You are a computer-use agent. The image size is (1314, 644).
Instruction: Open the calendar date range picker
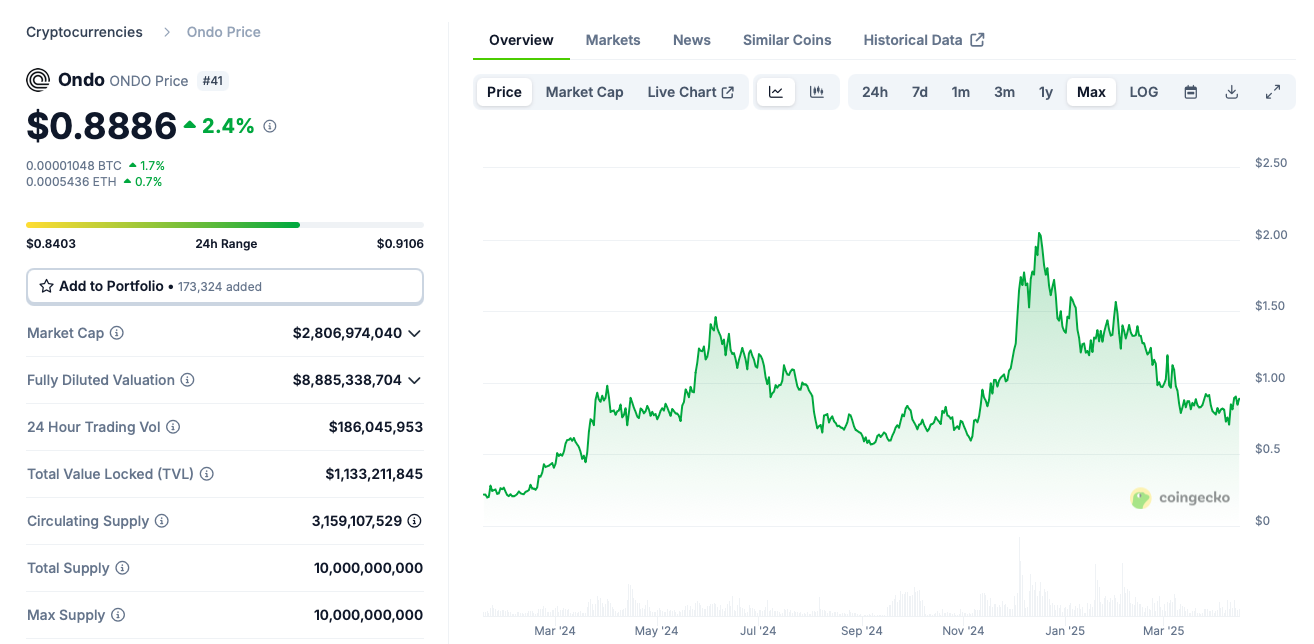pyautogui.click(x=1191, y=92)
